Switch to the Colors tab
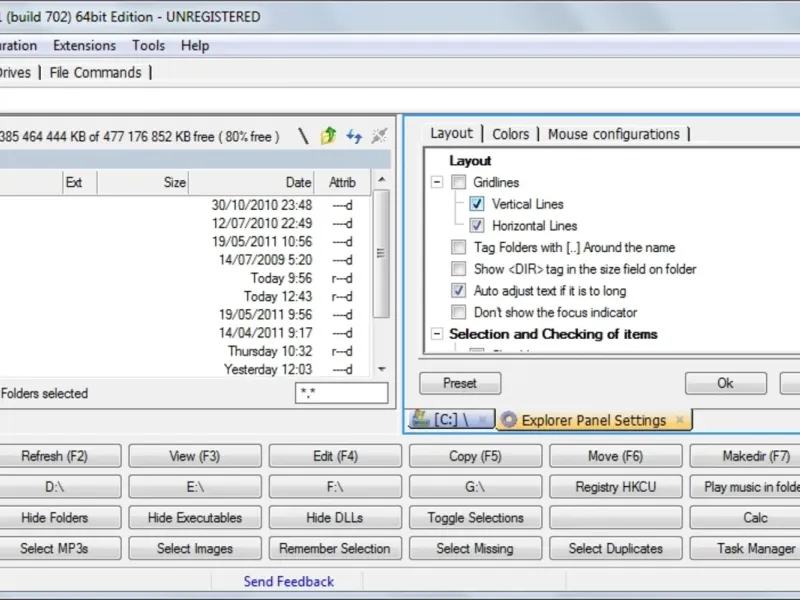The height and width of the screenshot is (600, 800). [510, 134]
